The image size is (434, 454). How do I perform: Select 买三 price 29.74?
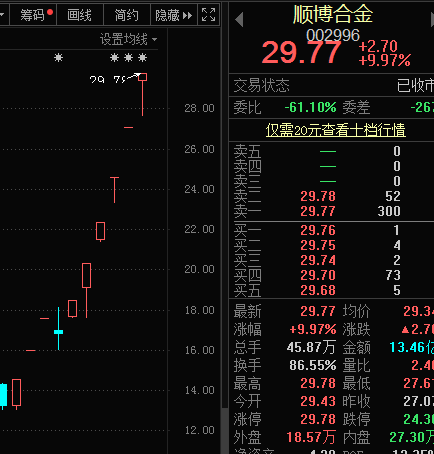pyautogui.click(x=318, y=260)
